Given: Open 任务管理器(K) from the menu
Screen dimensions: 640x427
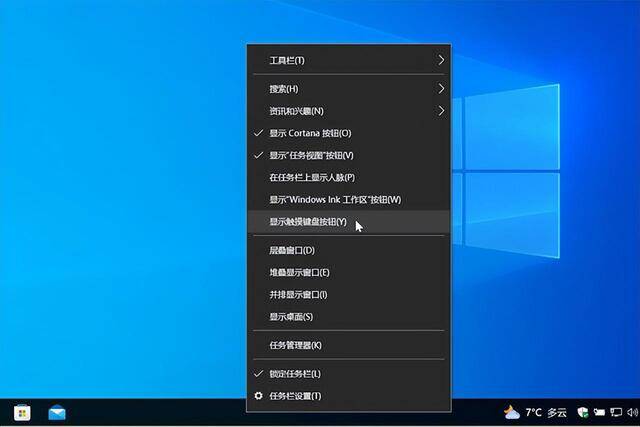Looking at the screenshot, I should [349, 345].
